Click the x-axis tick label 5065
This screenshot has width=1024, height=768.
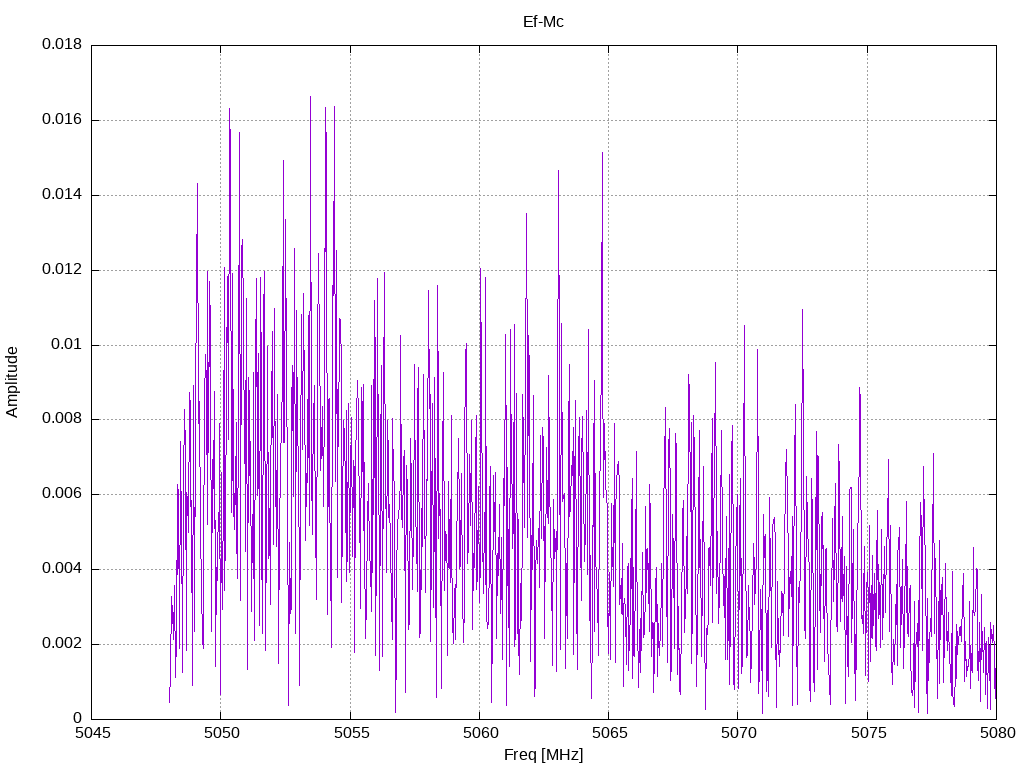pos(609,733)
